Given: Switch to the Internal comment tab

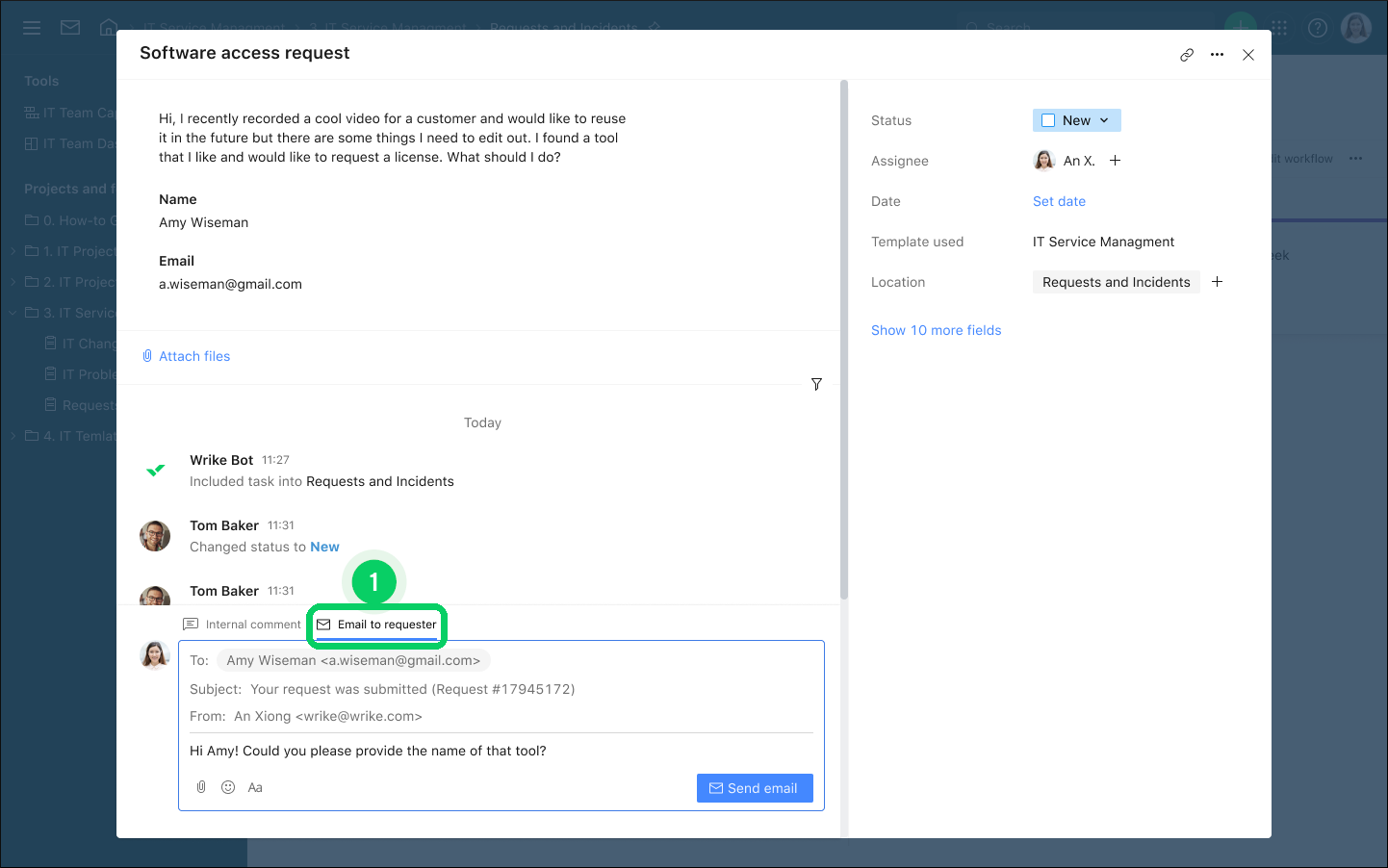Looking at the screenshot, I should tap(242, 624).
